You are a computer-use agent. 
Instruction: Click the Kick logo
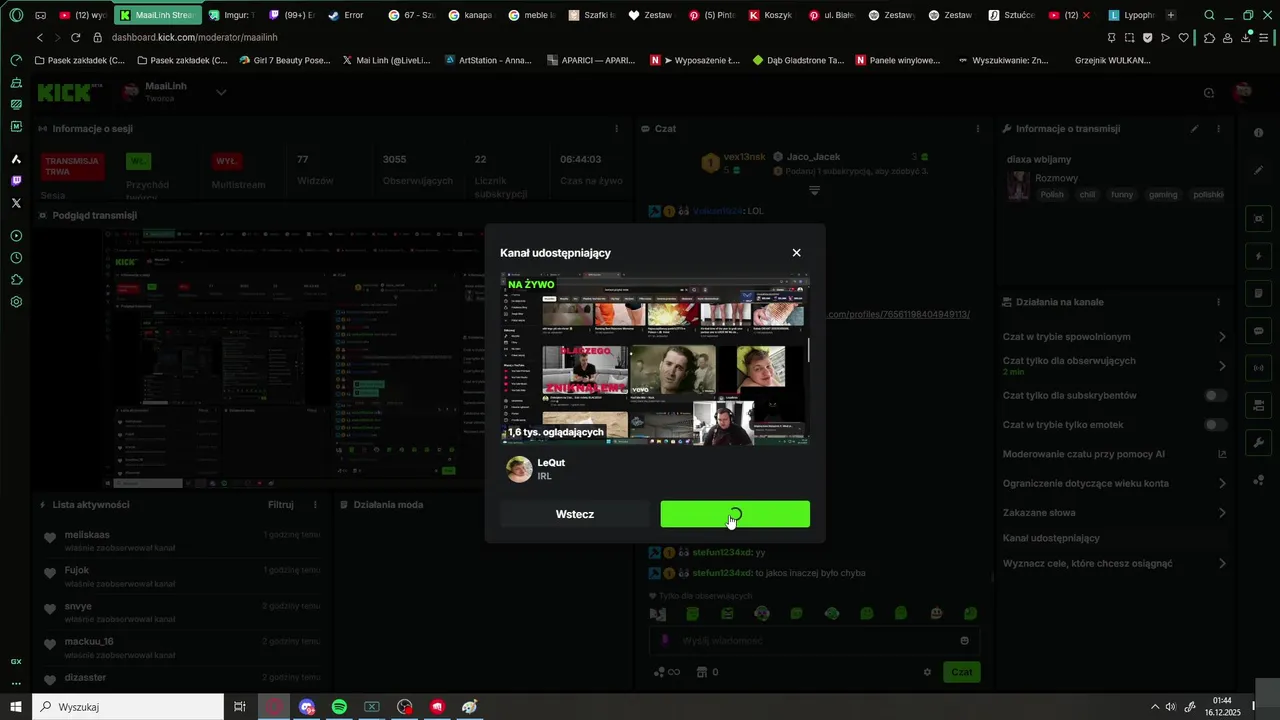[64, 93]
